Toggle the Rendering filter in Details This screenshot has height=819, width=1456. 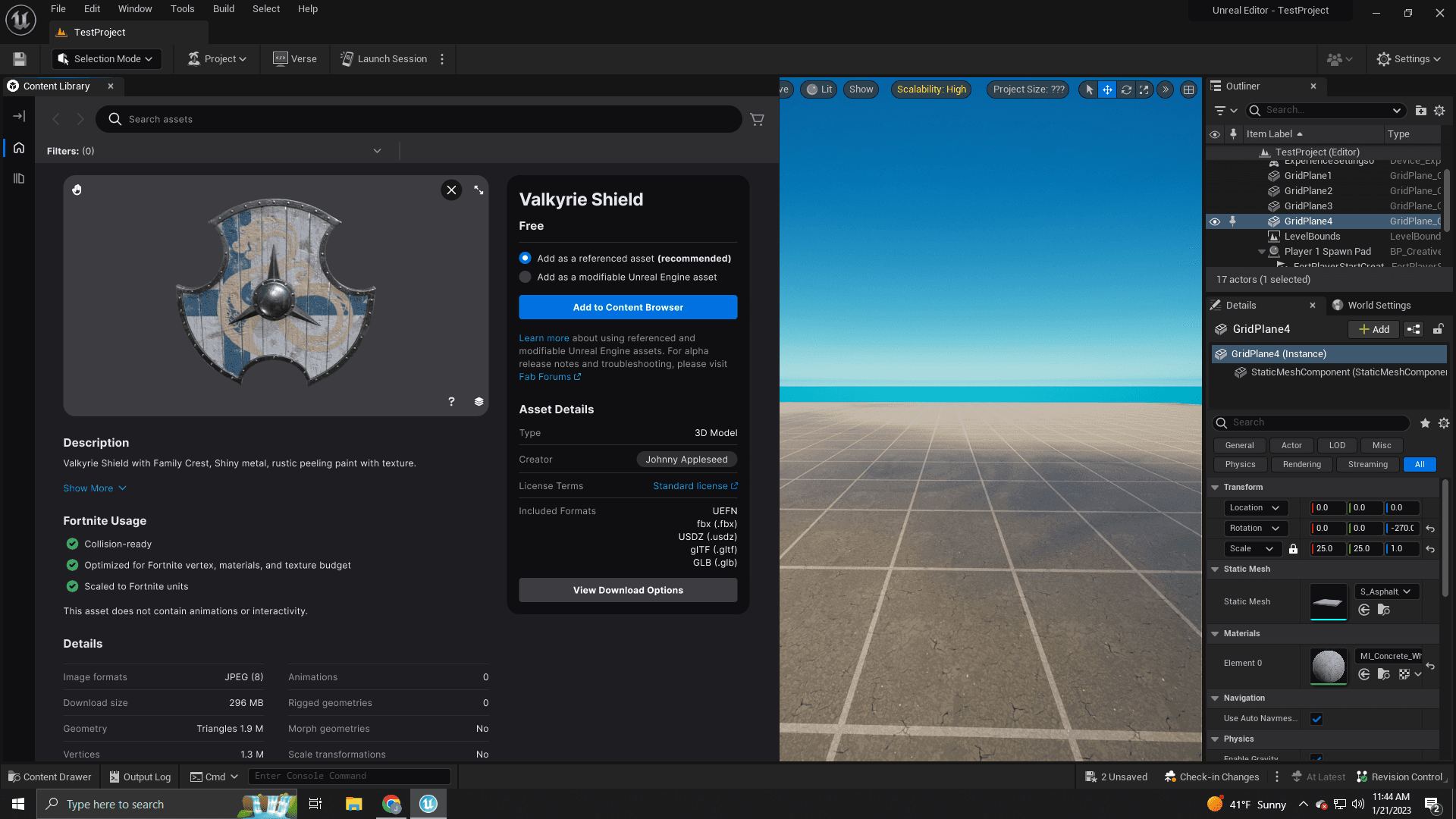coord(1302,465)
